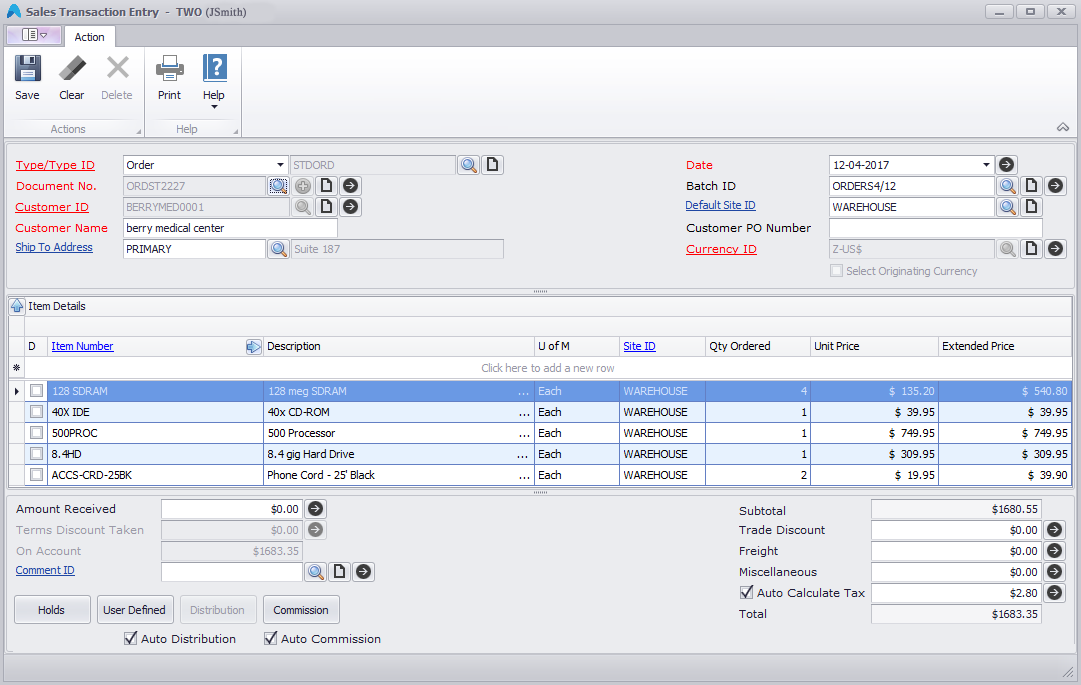This screenshot has width=1081, height=685.
Task: Expand Customer ID details arrow
Action: click(x=350, y=207)
